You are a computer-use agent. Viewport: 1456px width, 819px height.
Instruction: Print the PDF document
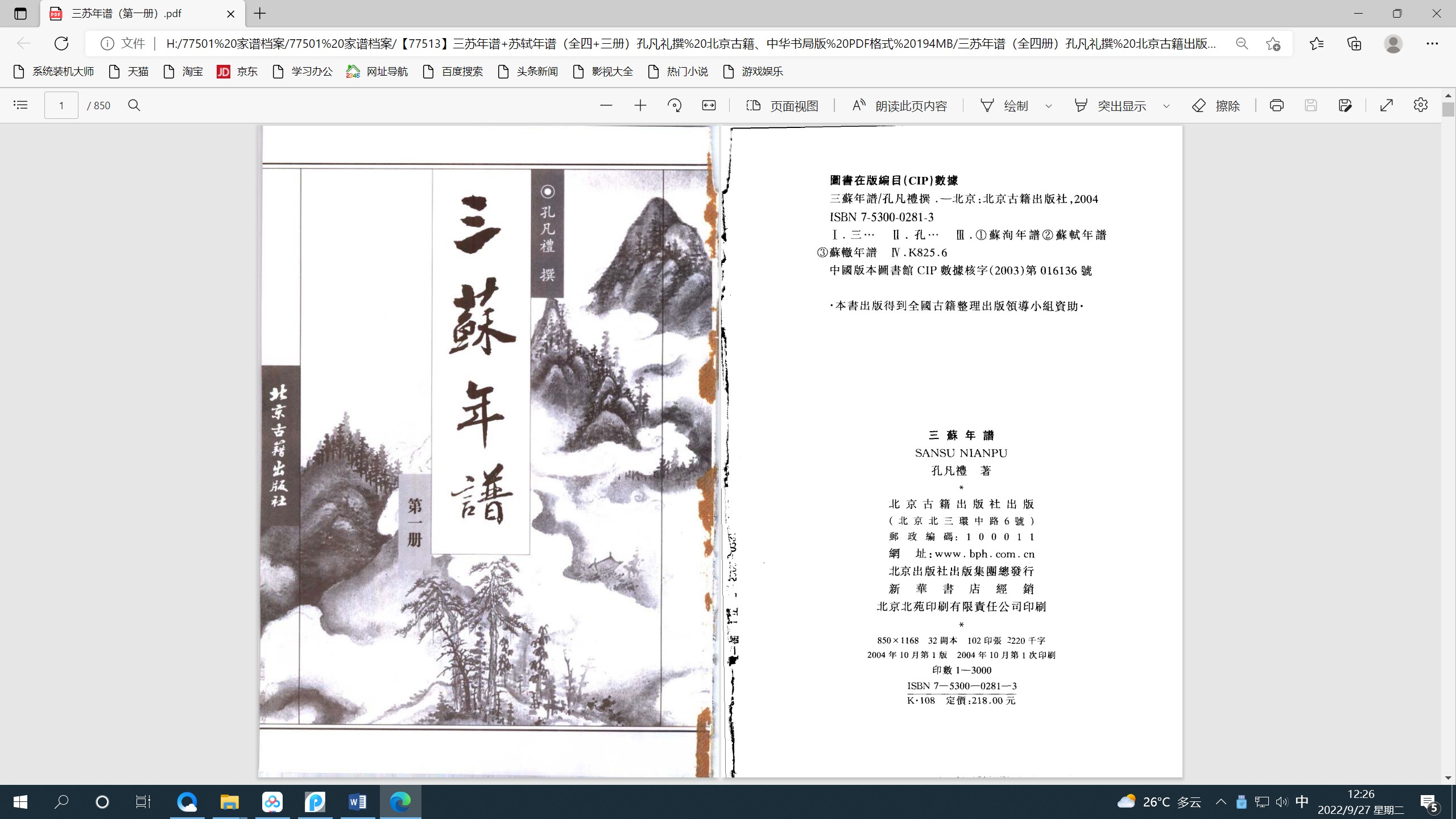[1277, 105]
